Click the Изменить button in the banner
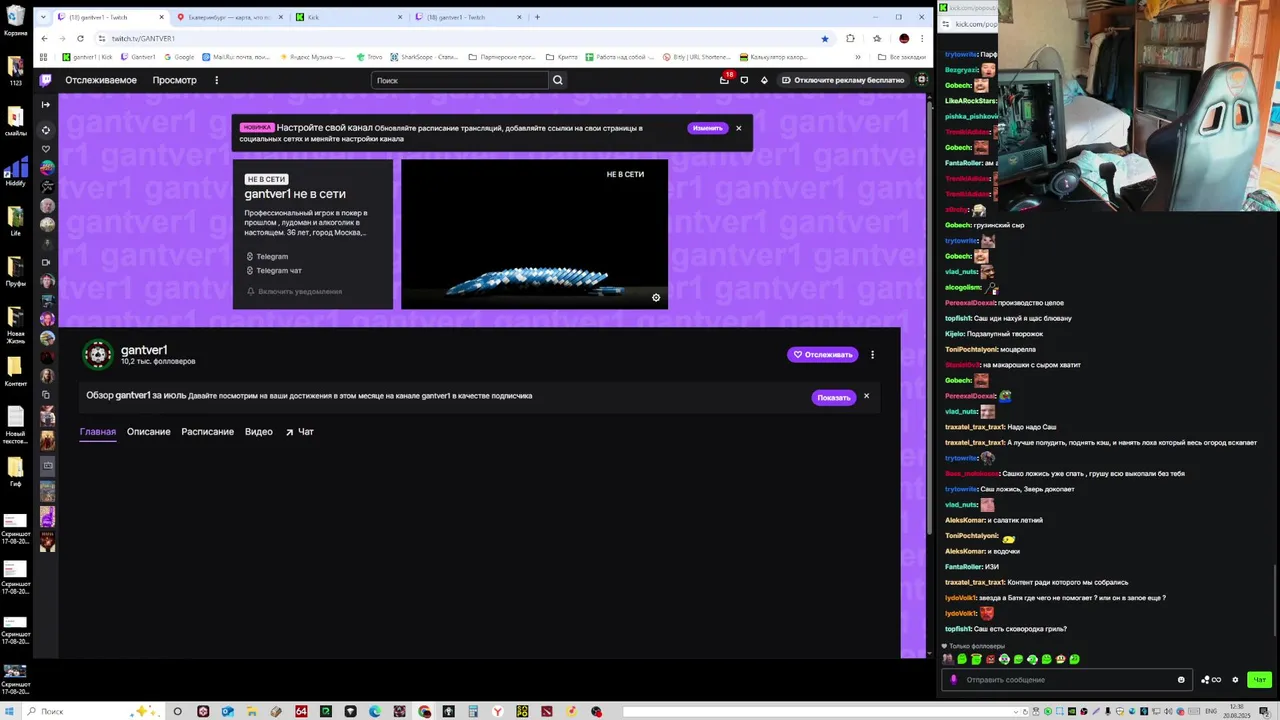This screenshot has width=1280, height=720. (x=707, y=128)
